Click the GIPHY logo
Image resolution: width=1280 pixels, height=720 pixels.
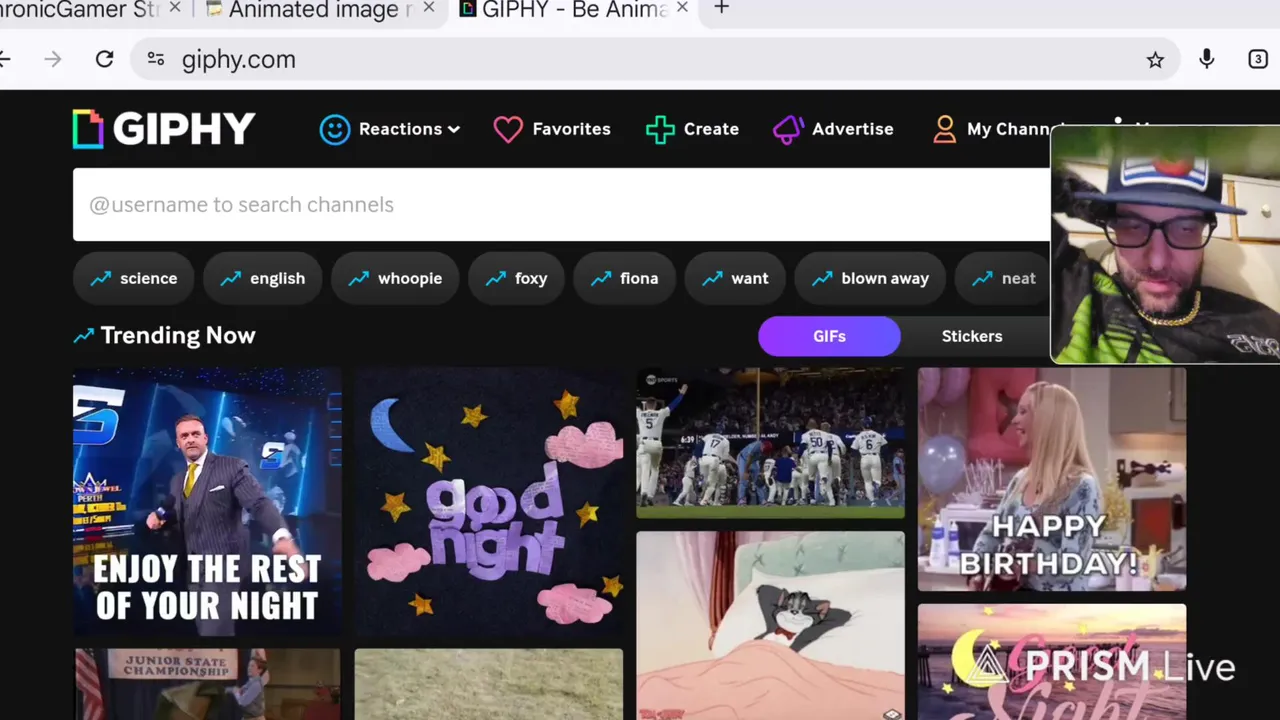(164, 129)
